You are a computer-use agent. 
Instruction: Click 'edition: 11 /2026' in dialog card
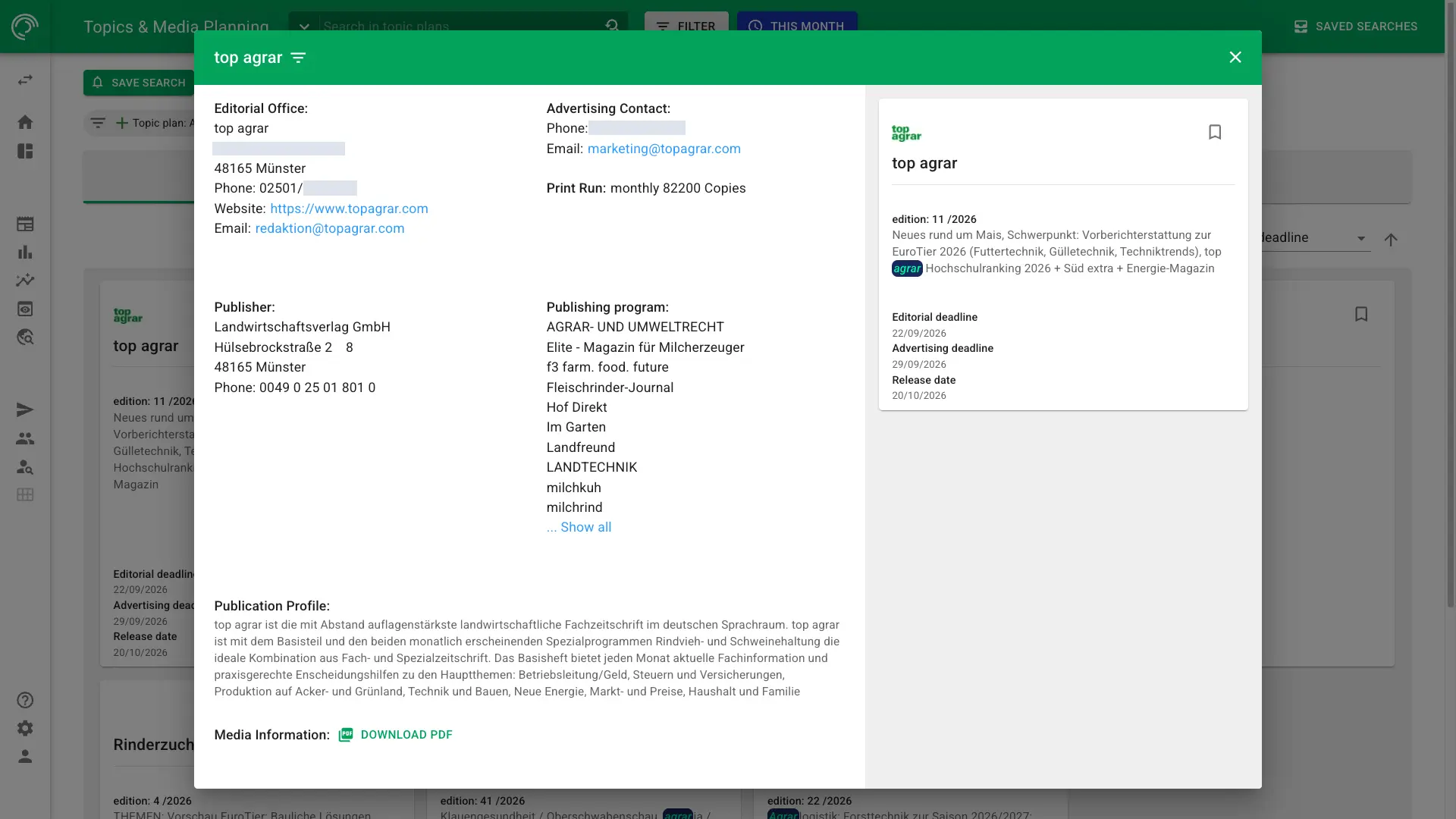pyautogui.click(x=934, y=219)
